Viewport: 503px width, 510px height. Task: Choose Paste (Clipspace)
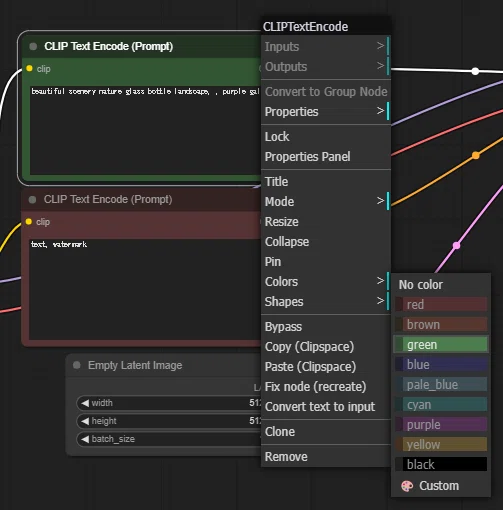(x=326, y=366)
